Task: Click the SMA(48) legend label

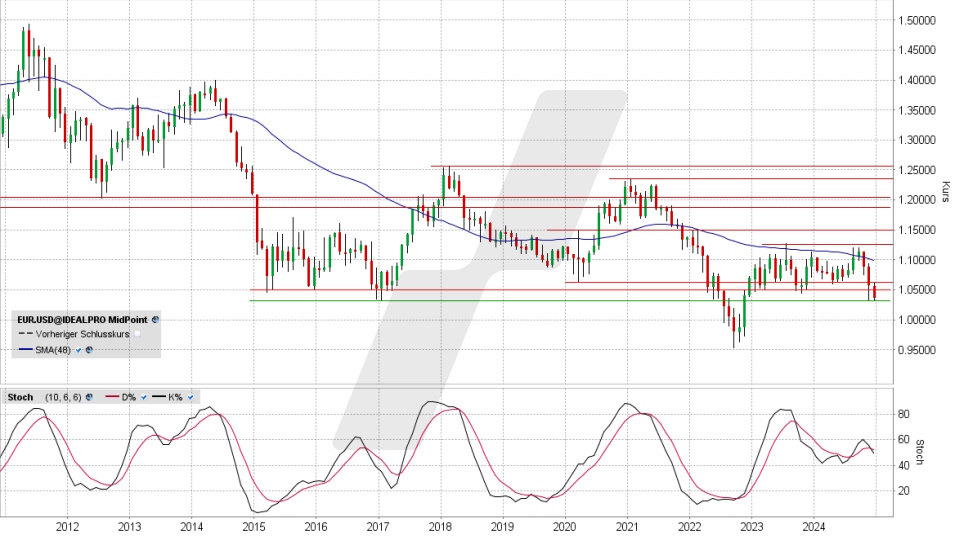Action: pos(53,350)
